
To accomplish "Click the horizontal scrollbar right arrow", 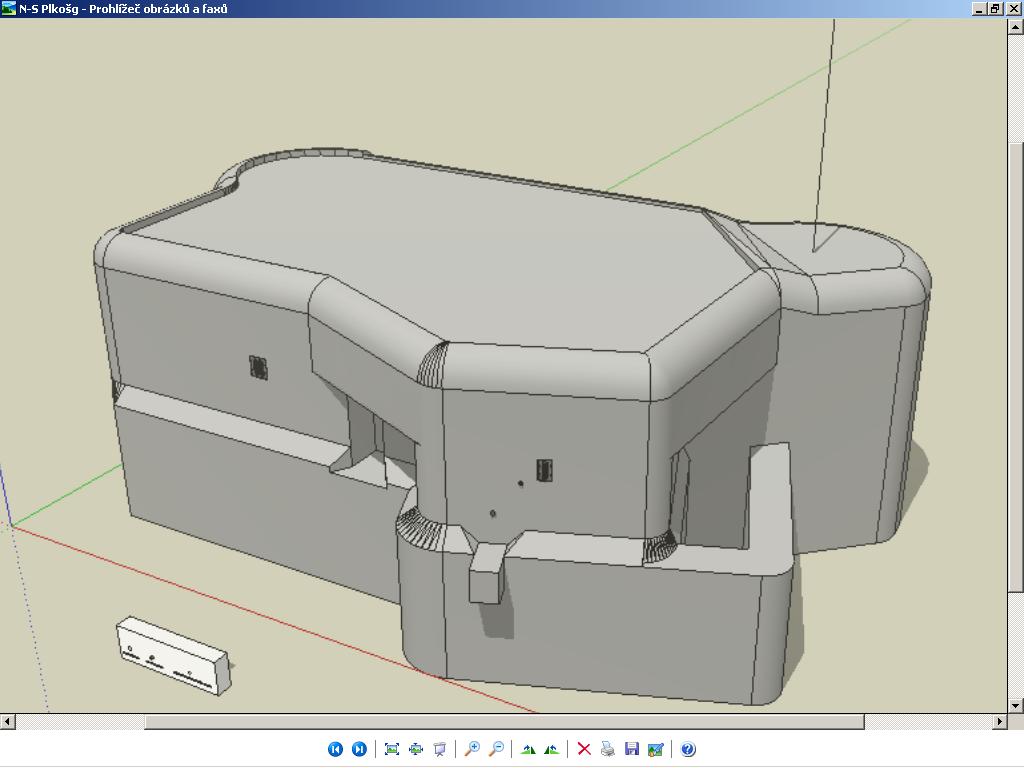I will tap(1000, 721).
